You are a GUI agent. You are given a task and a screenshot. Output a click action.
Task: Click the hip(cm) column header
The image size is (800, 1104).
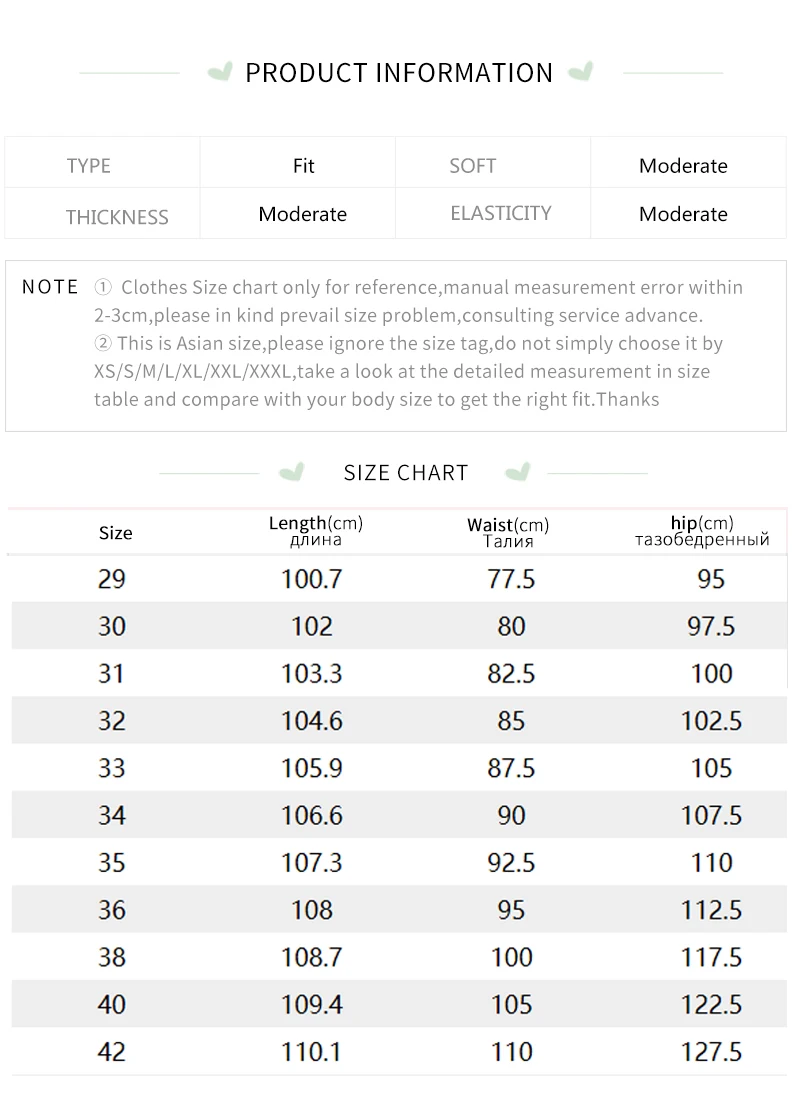click(702, 531)
